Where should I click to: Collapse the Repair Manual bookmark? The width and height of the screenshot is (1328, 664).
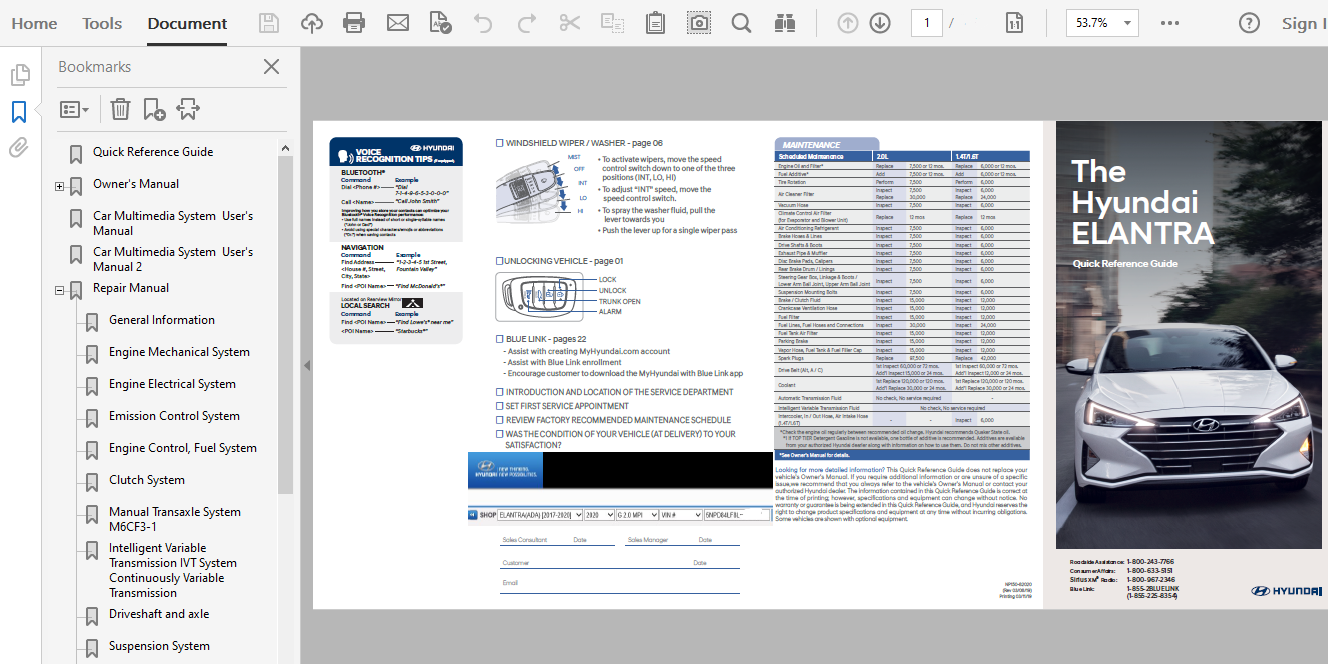[60, 291]
